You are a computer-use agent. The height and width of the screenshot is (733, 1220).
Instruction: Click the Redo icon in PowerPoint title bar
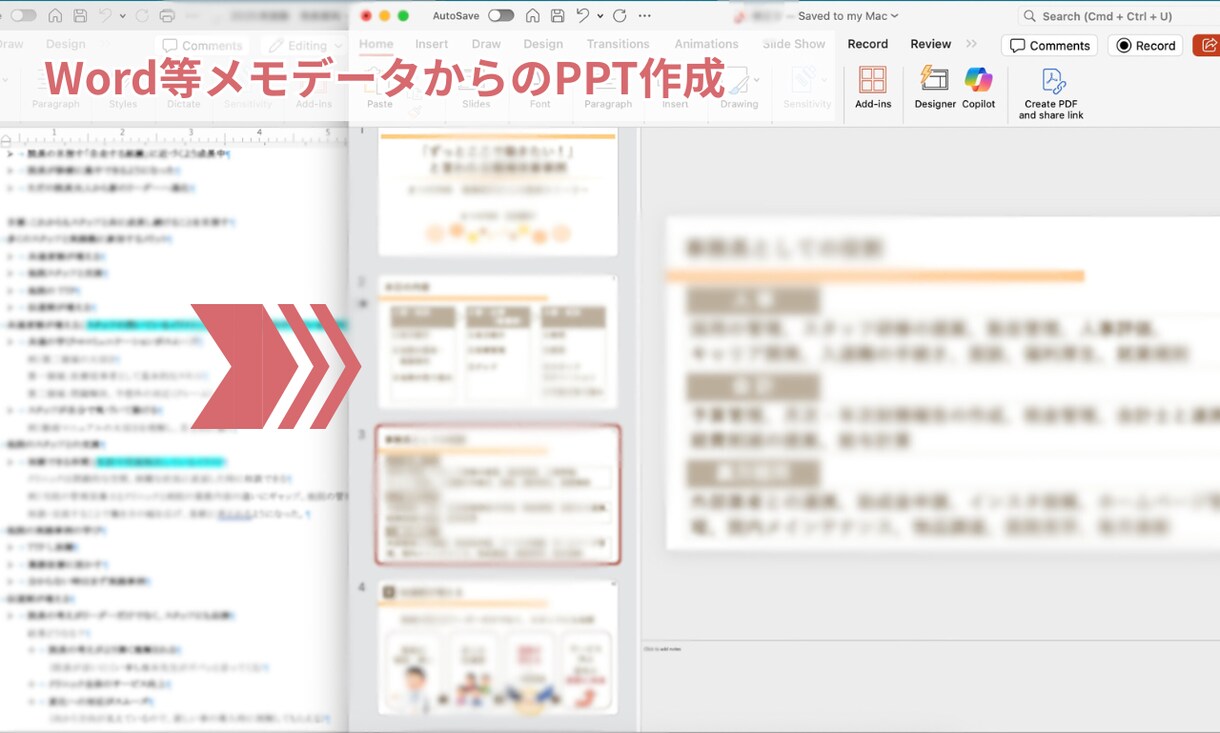tap(620, 16)
